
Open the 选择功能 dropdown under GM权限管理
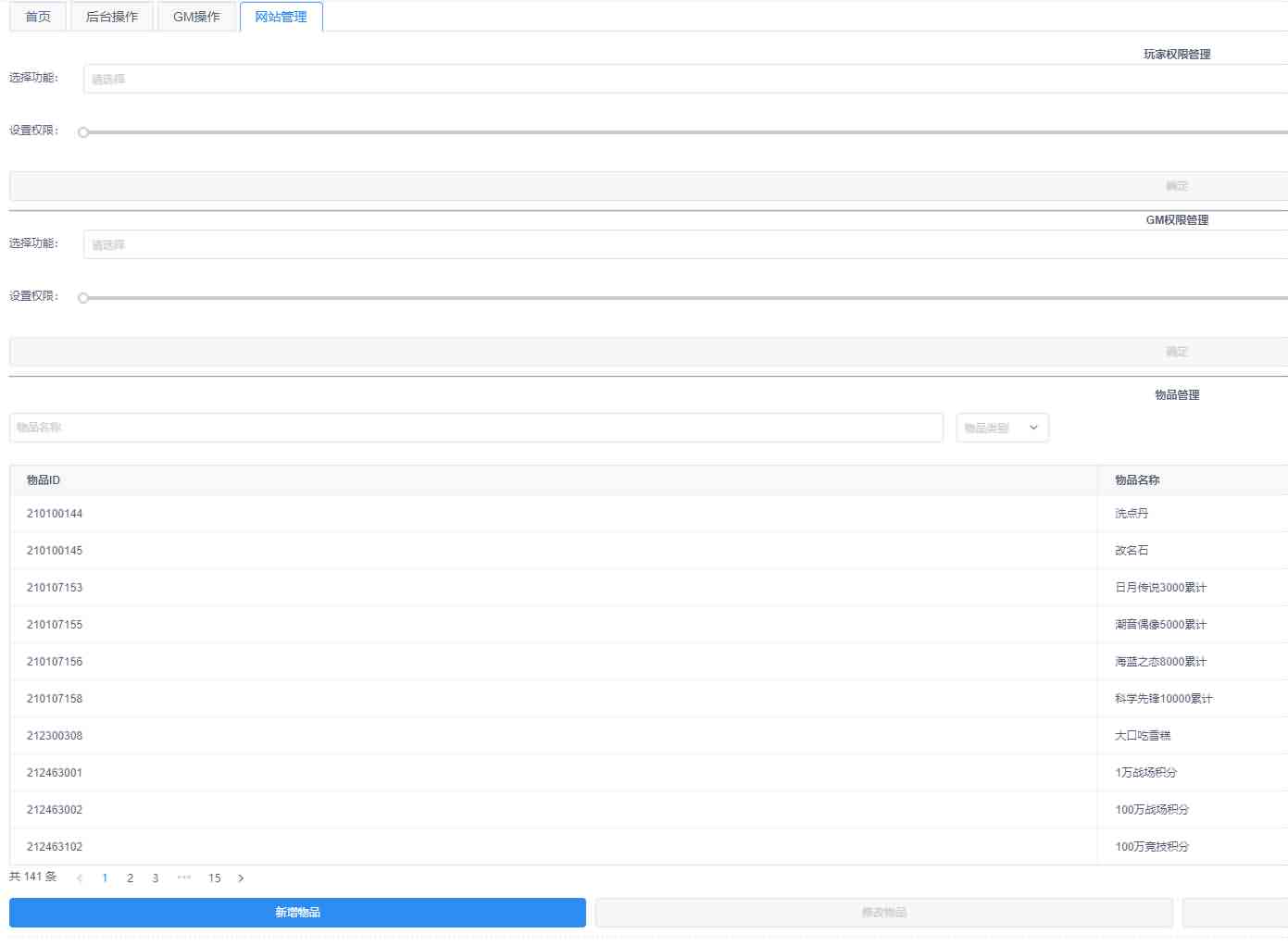coord(685,245)
